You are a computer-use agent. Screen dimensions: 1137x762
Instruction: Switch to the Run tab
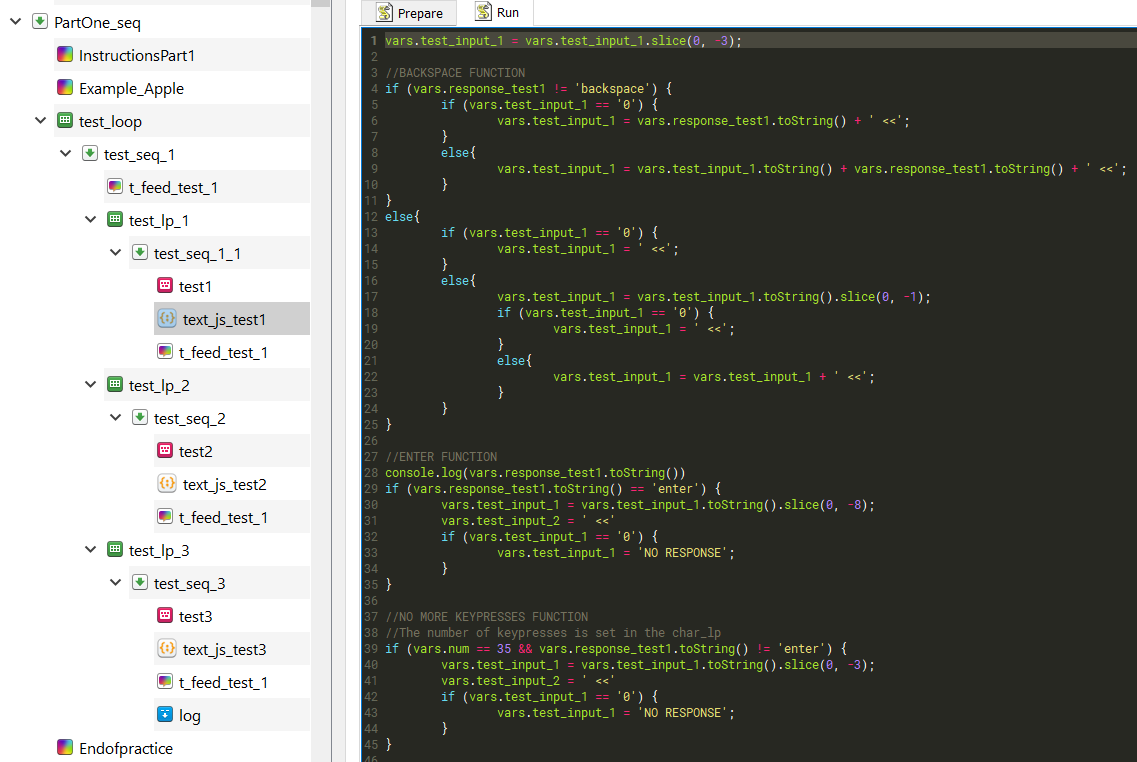pyautogui.click(x=498, y=13)
